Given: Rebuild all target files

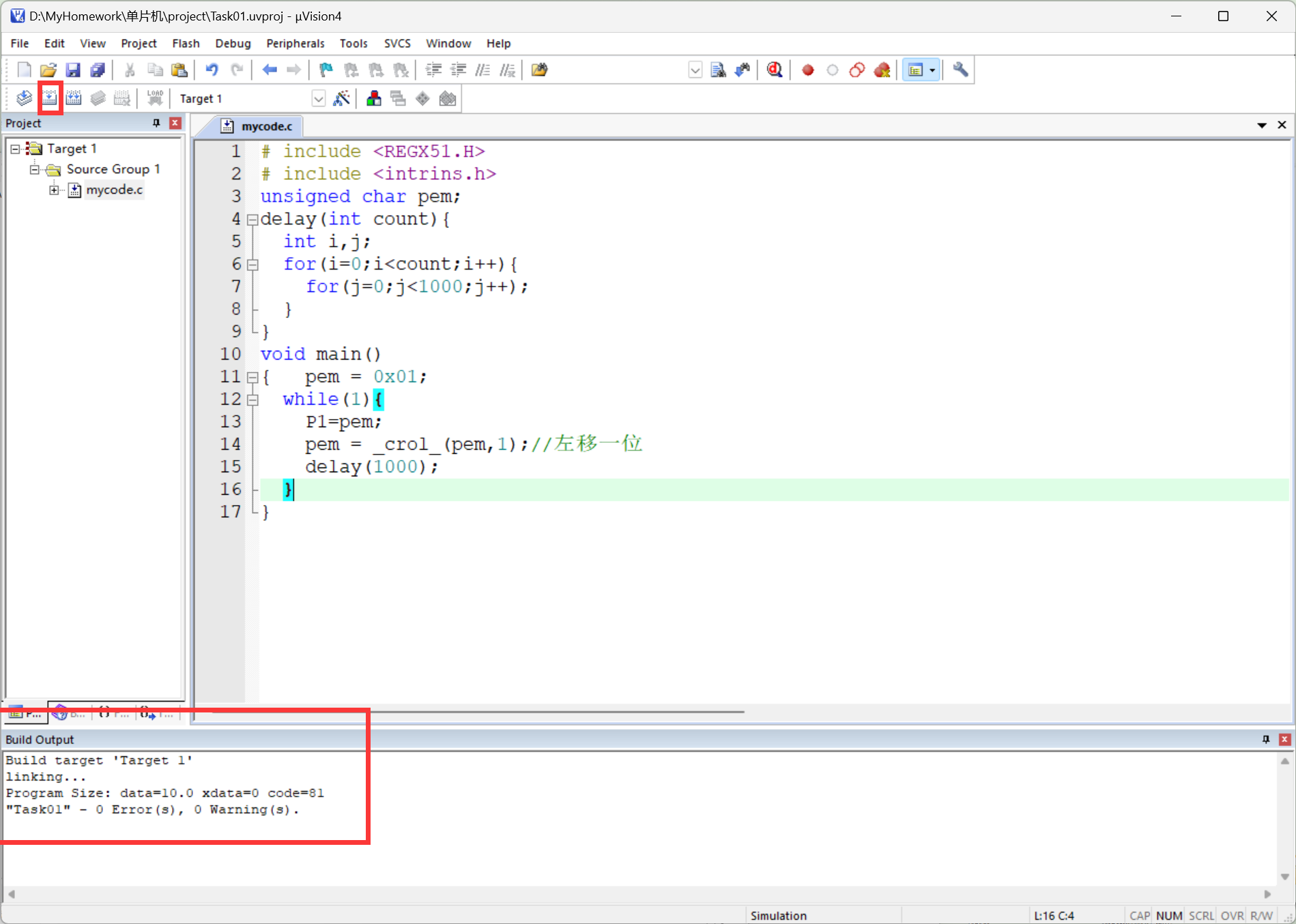Looking at the screenshot, I should (x=74, y=98).
